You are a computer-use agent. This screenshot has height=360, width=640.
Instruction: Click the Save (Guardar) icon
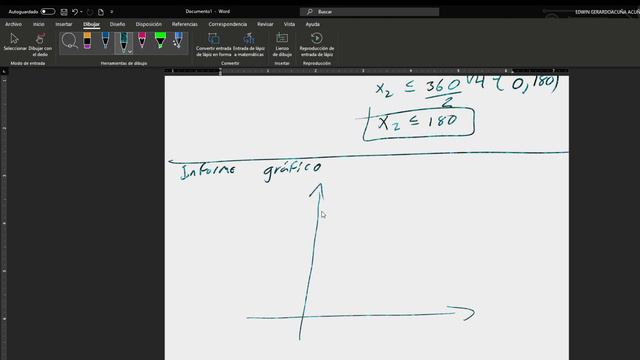[x=64, y=12]
